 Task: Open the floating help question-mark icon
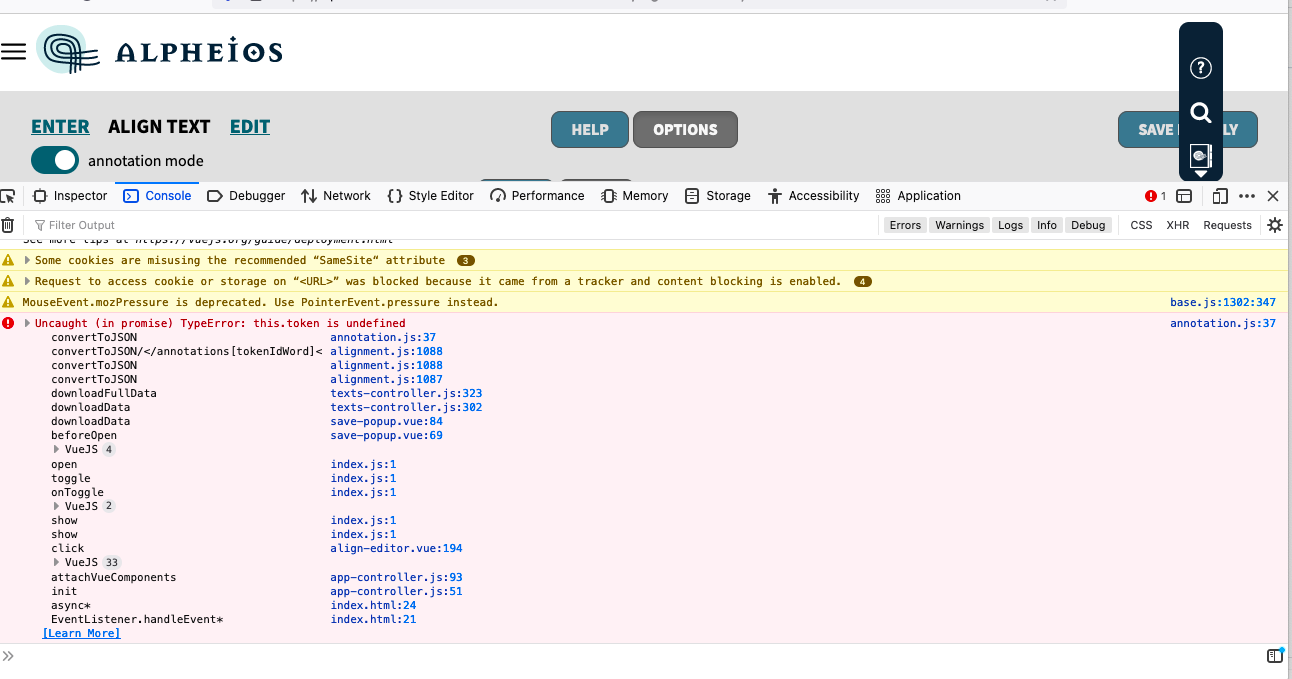coord(1200,68)
